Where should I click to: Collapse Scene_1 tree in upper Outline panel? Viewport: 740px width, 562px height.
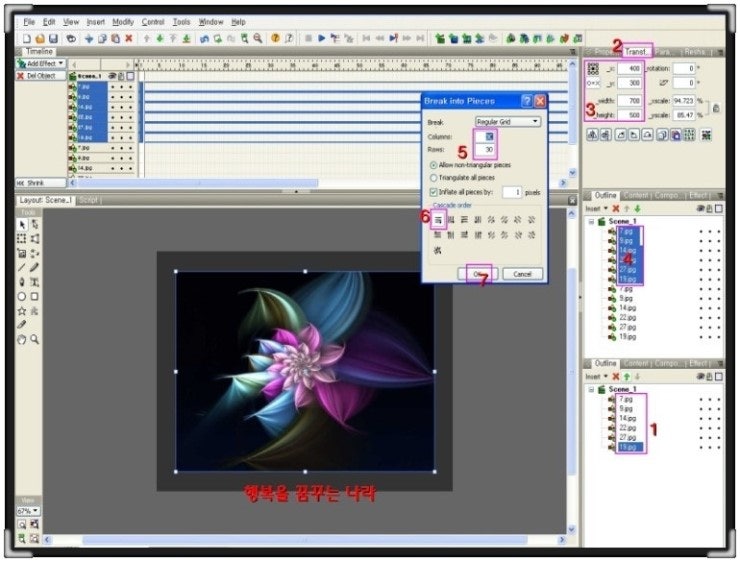click(x=591, y=221)
